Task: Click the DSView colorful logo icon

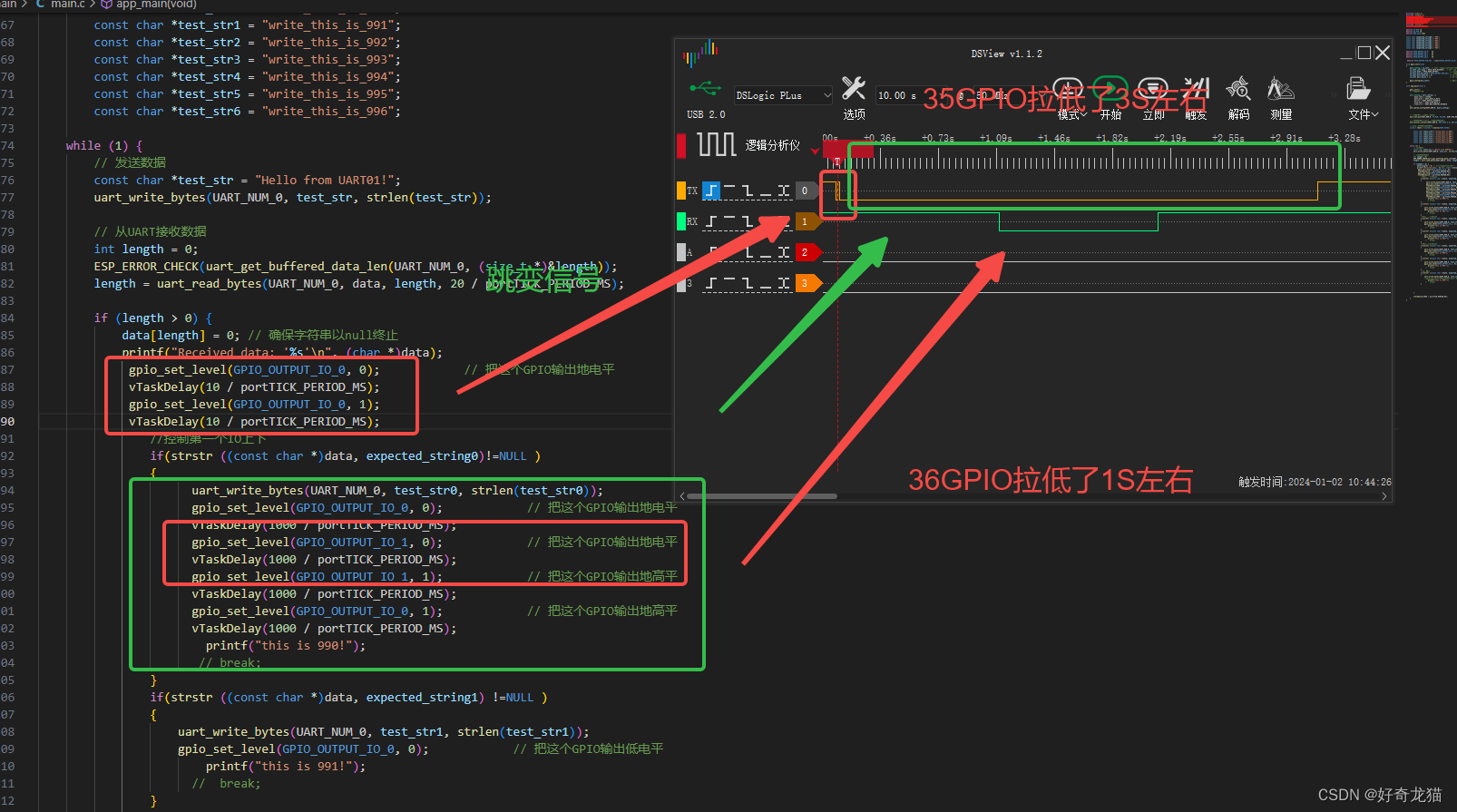Action: point(700,53)
